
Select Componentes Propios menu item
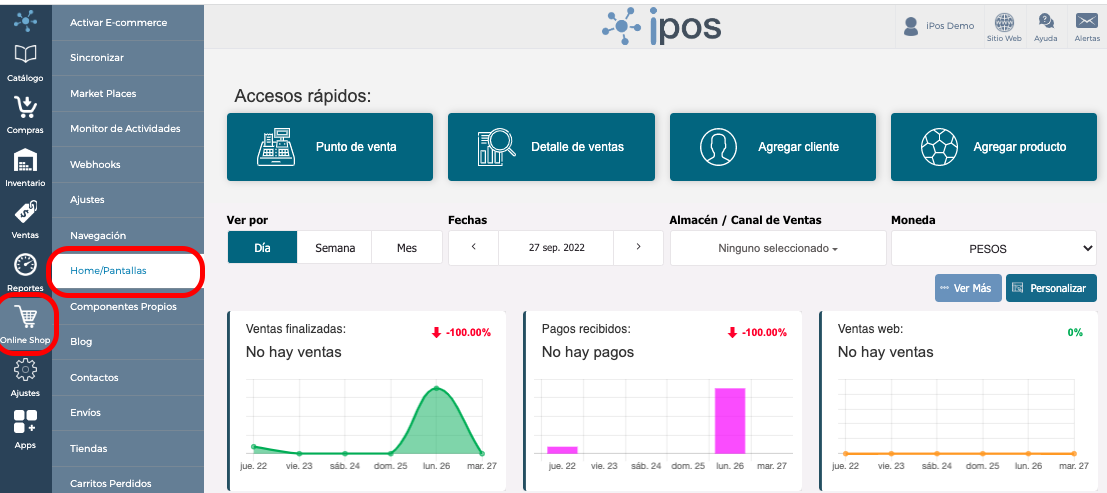pos(128,307)
